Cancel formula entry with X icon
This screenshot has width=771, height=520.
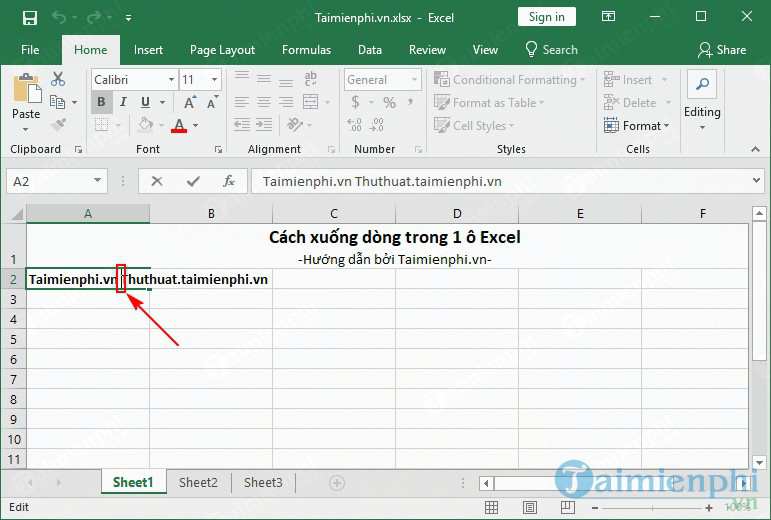tap(157, 181)
